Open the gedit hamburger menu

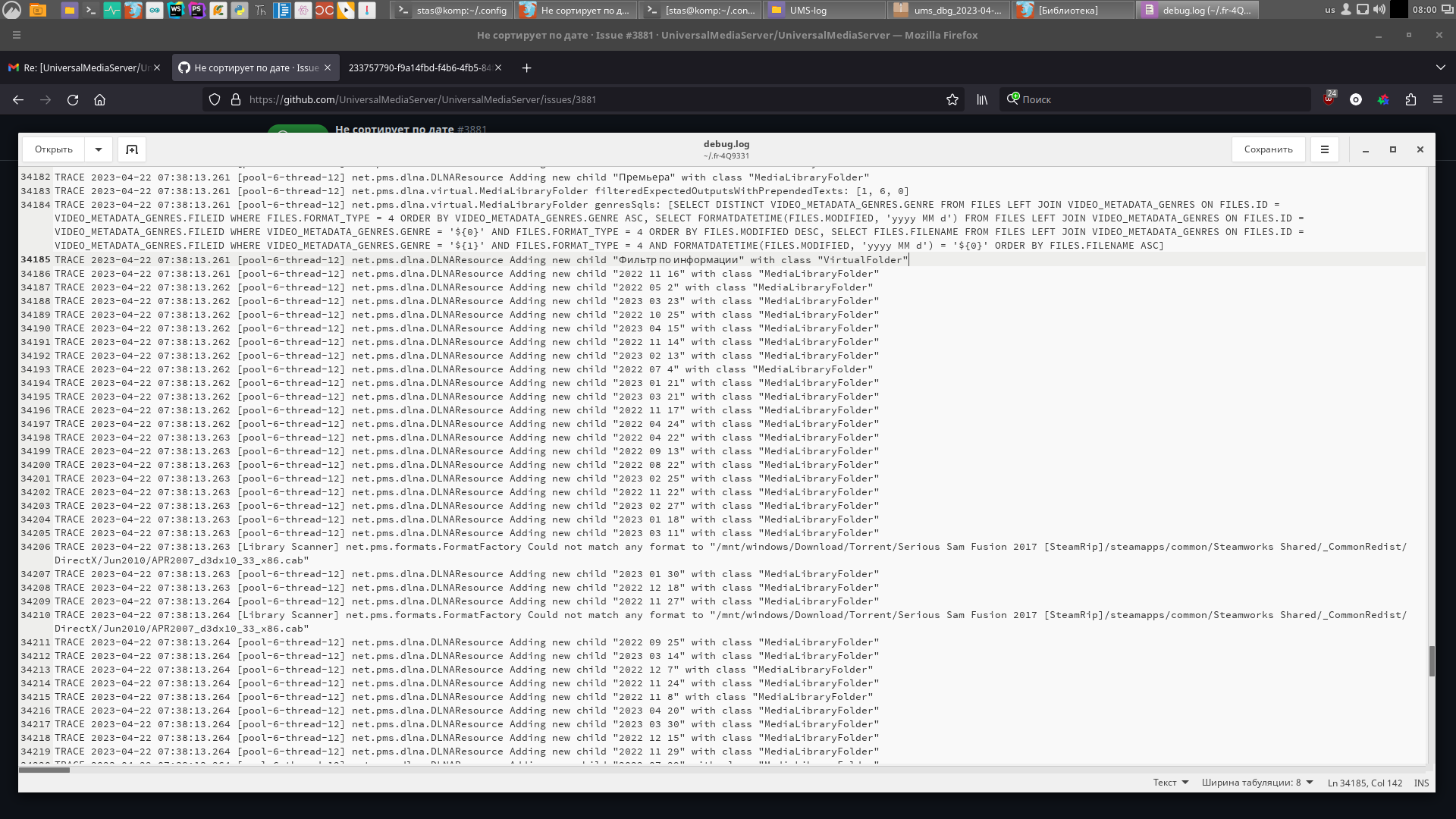click(x=1325, y=149)
